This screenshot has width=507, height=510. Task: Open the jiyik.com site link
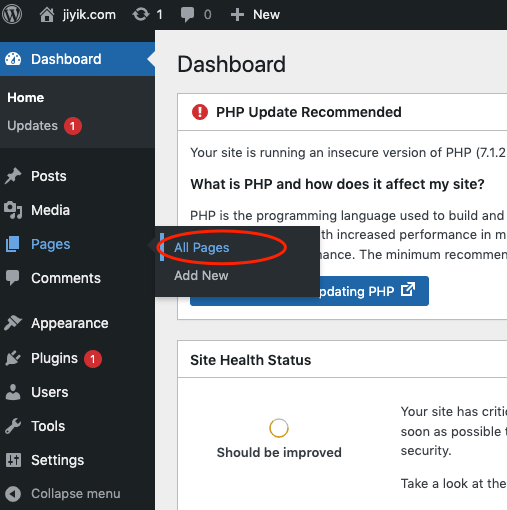[x=89, y=15]
